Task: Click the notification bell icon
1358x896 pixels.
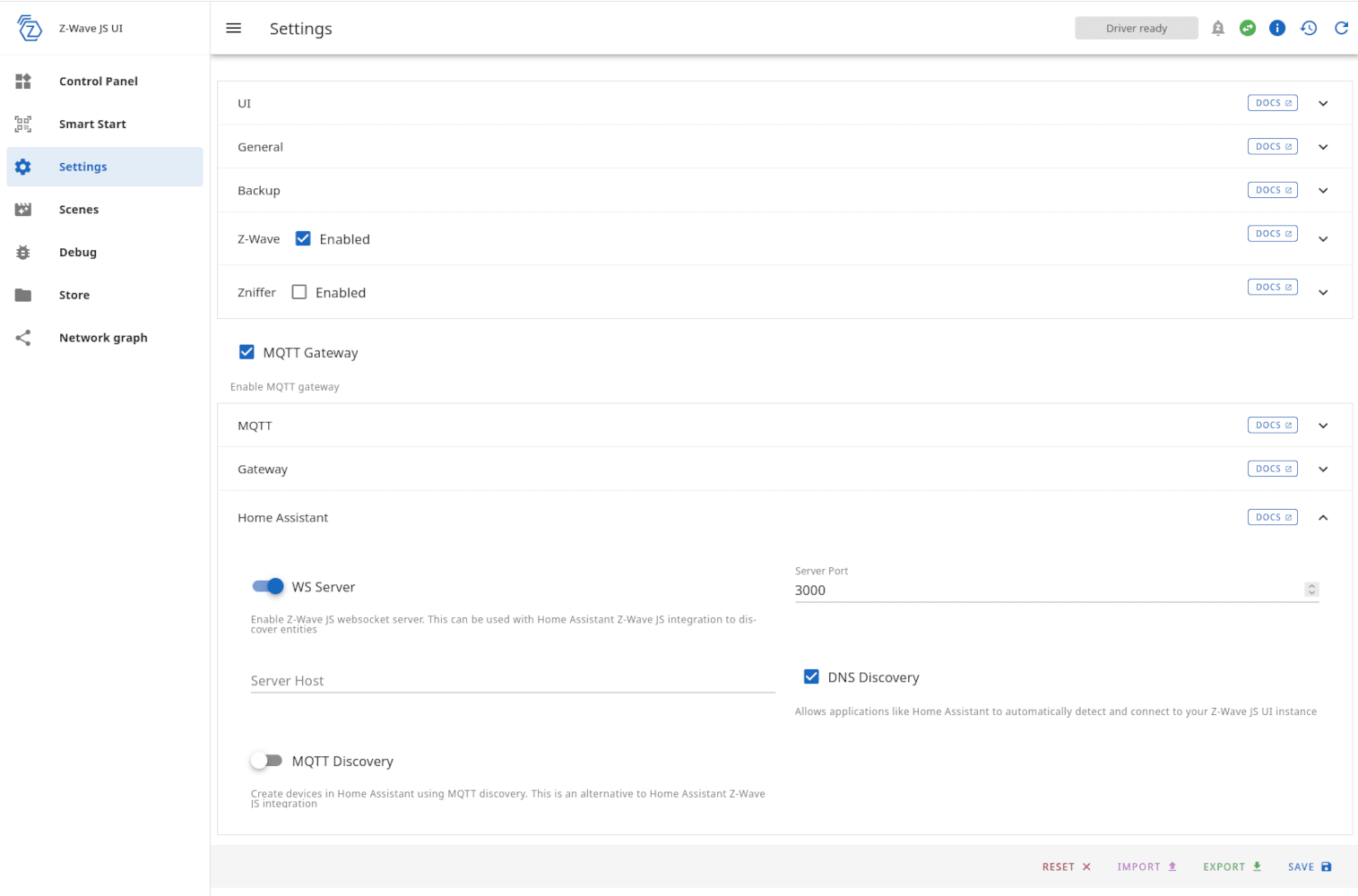Action: click(1217, 29)
